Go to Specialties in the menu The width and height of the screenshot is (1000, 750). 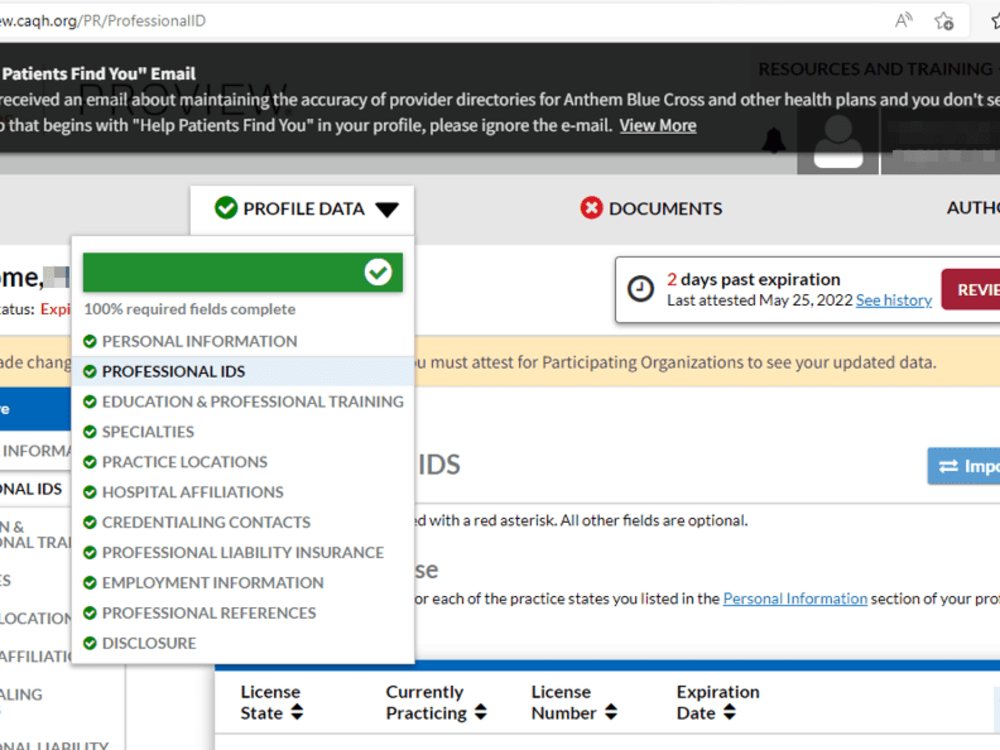click(x=148, y=432)
